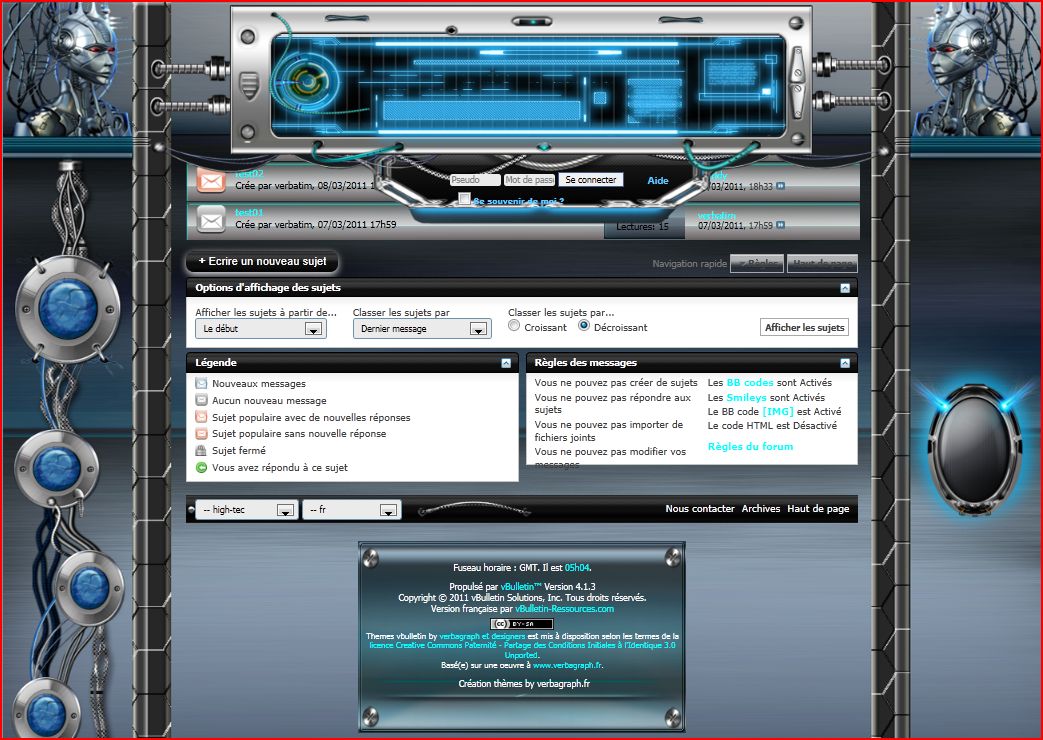Click the 'Lectures: 15' view count
The image size is (1043, 740).
[x=643, y=226]
